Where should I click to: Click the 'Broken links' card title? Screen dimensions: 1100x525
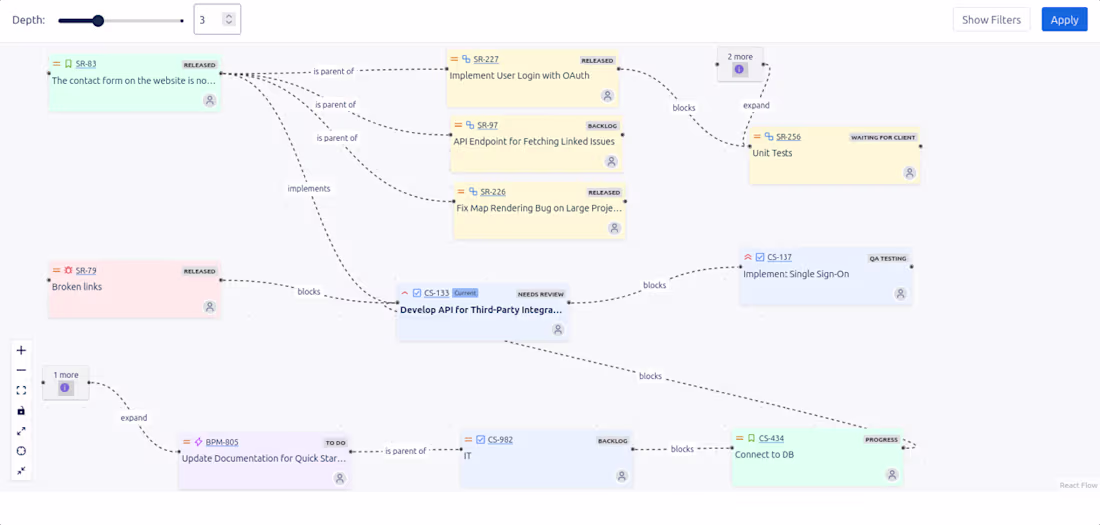pos(77,286)
